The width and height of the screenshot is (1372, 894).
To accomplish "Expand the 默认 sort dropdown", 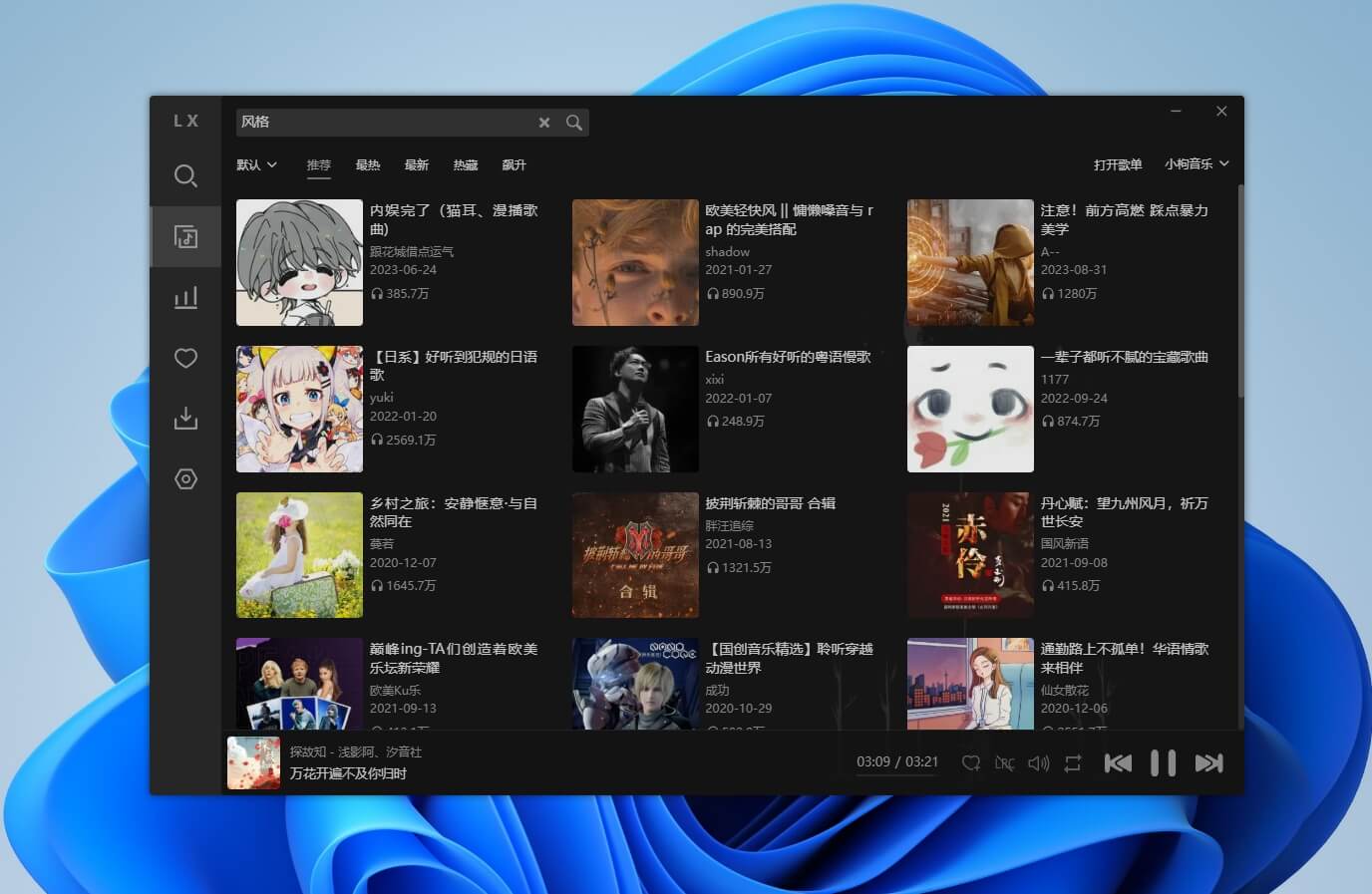I will coord(256,164).
